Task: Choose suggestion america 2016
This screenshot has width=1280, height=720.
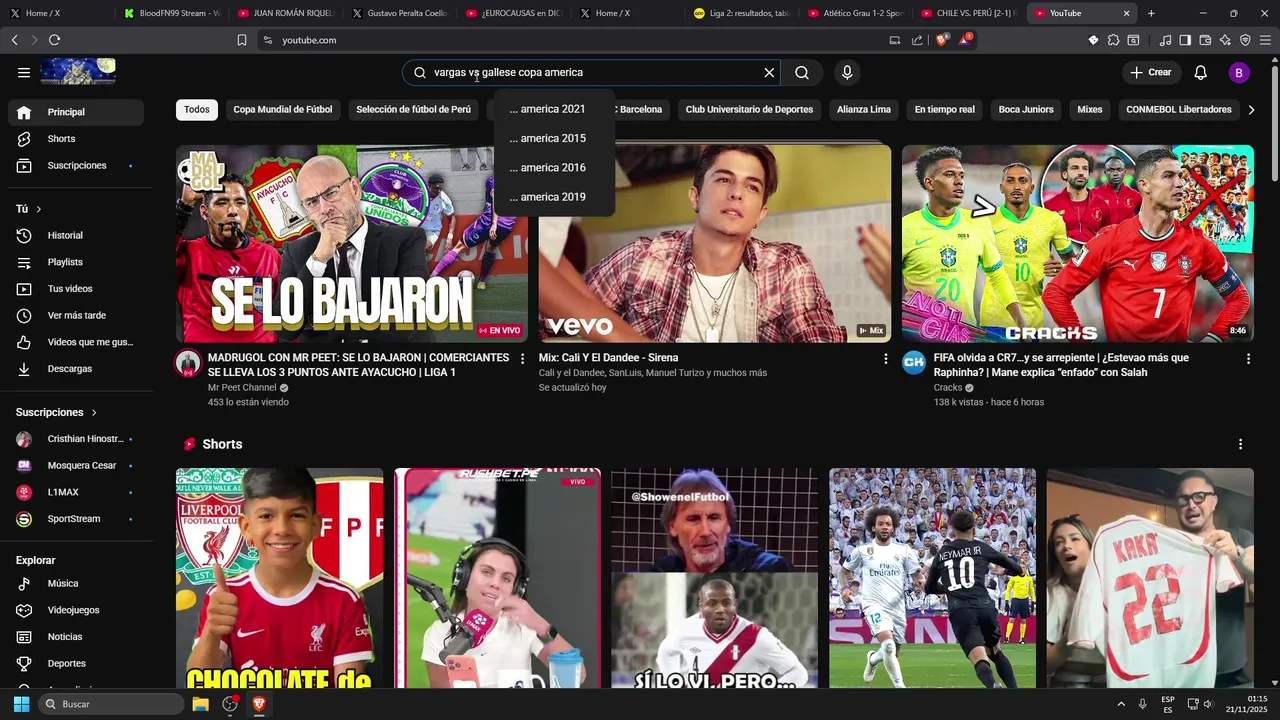Action: click(x=554, y=167)
